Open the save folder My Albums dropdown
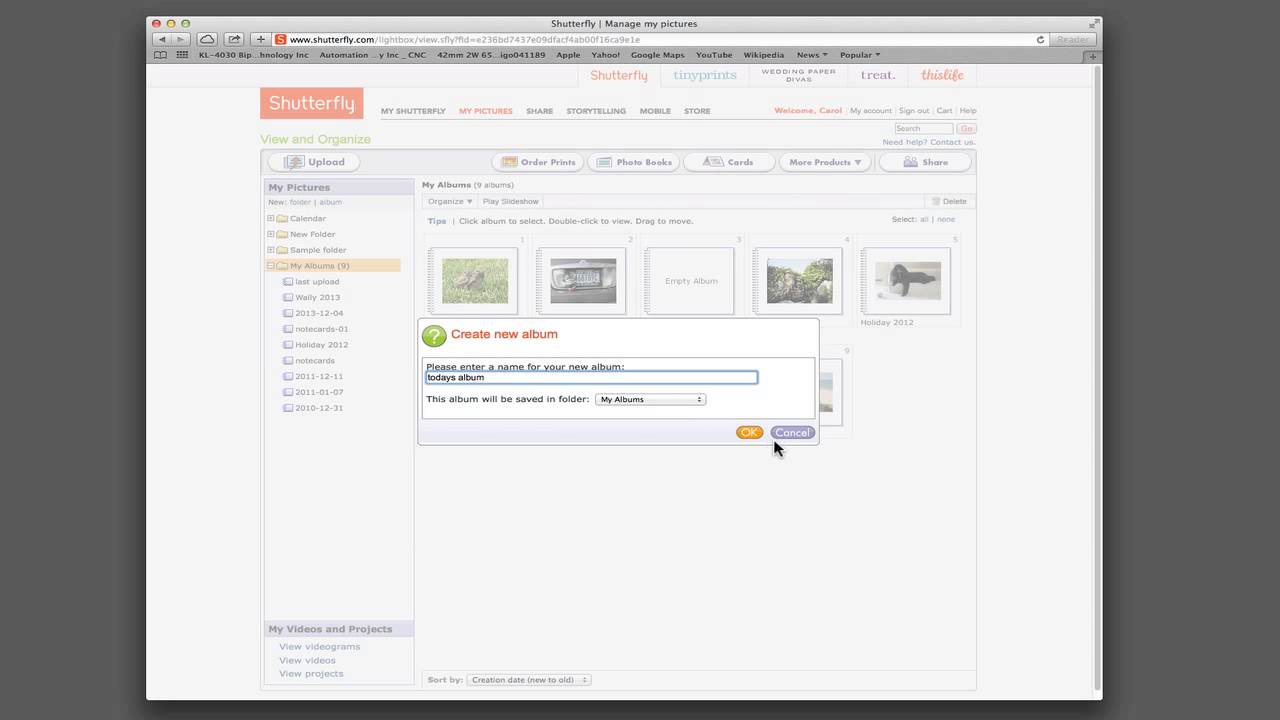The height and width of the screenshot is (720, 1280). [x=650, y=399]
